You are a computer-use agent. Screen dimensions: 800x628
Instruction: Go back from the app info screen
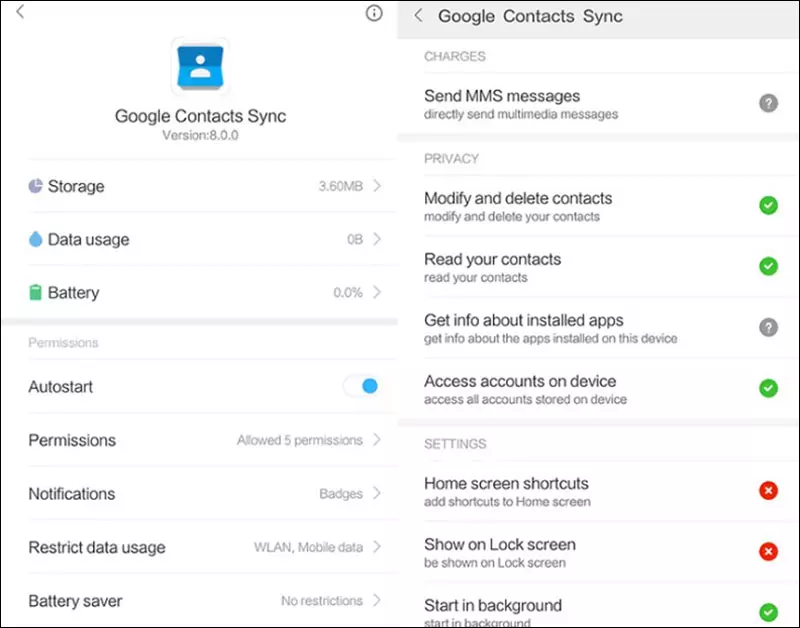pyautogui.click(x=20, y=11)
